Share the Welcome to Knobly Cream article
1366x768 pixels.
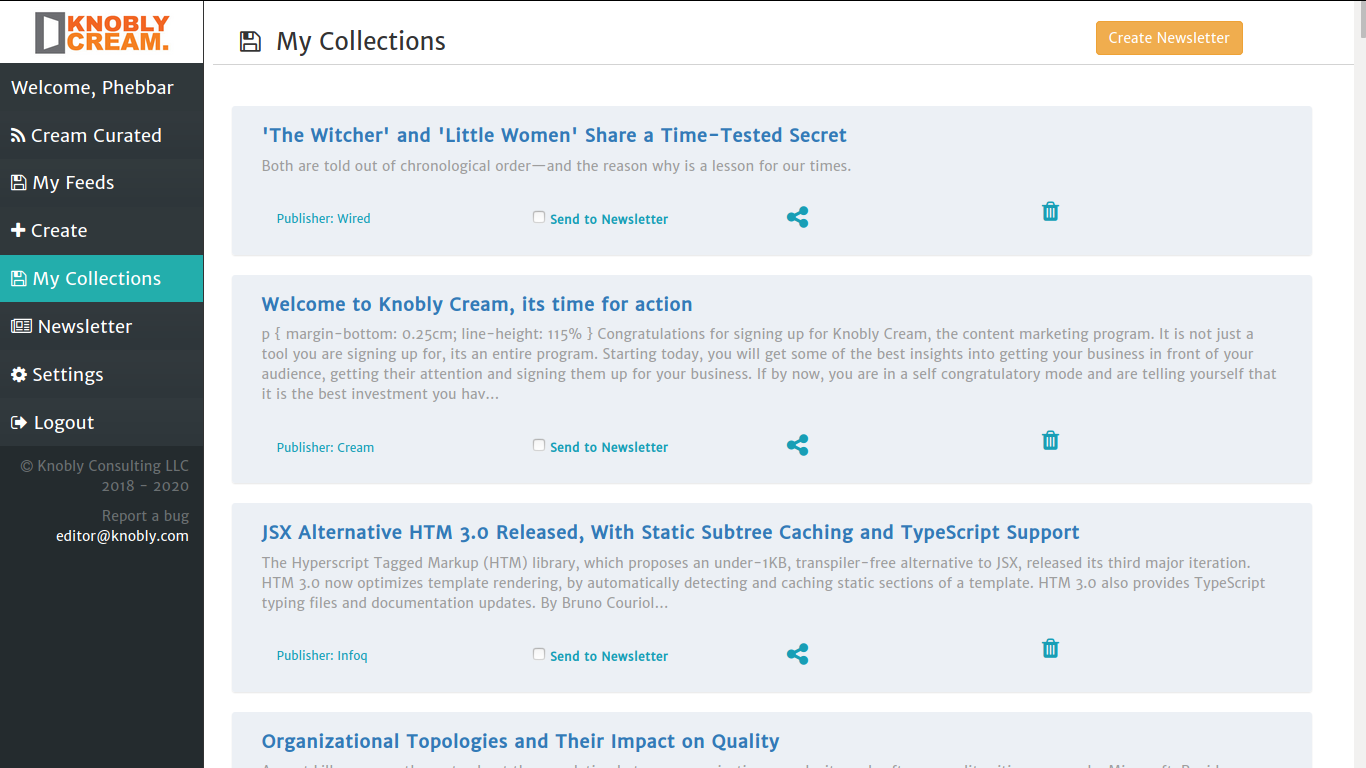point(797,445)
